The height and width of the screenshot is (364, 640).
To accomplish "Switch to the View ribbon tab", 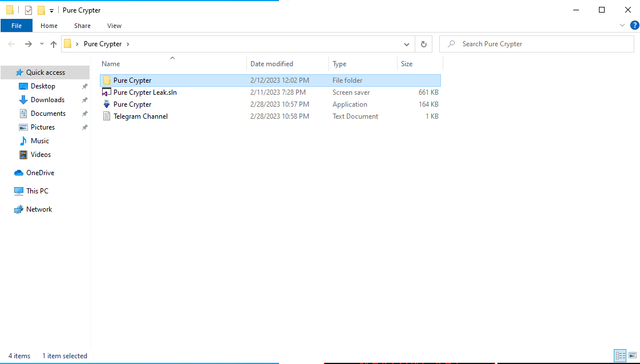I will pos(114,26).
